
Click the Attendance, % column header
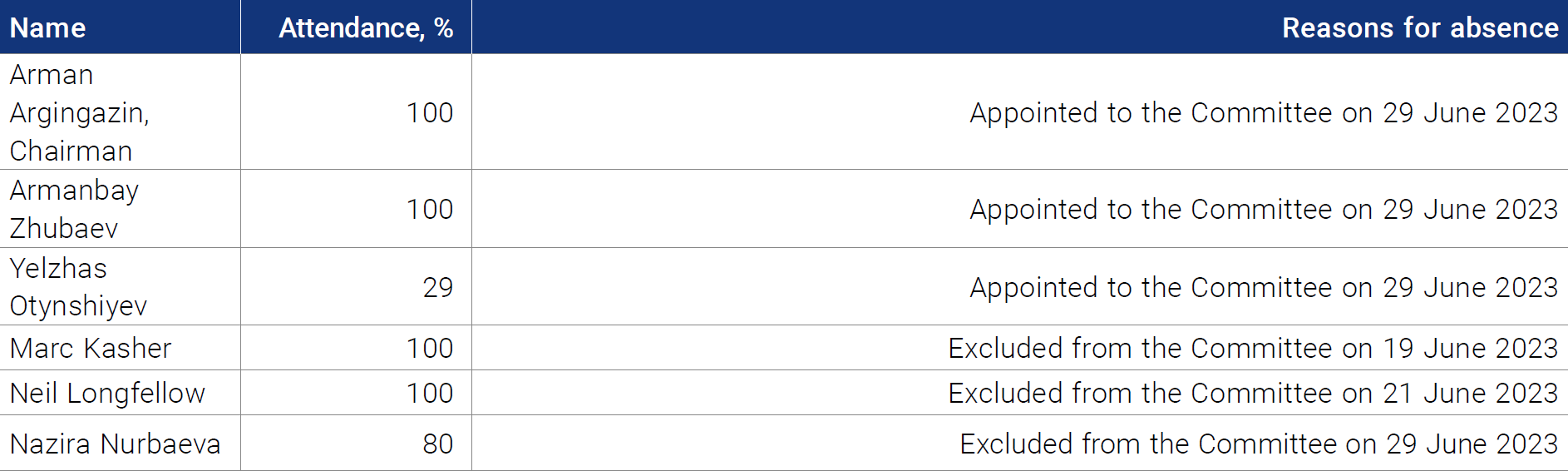click(356, 27)
